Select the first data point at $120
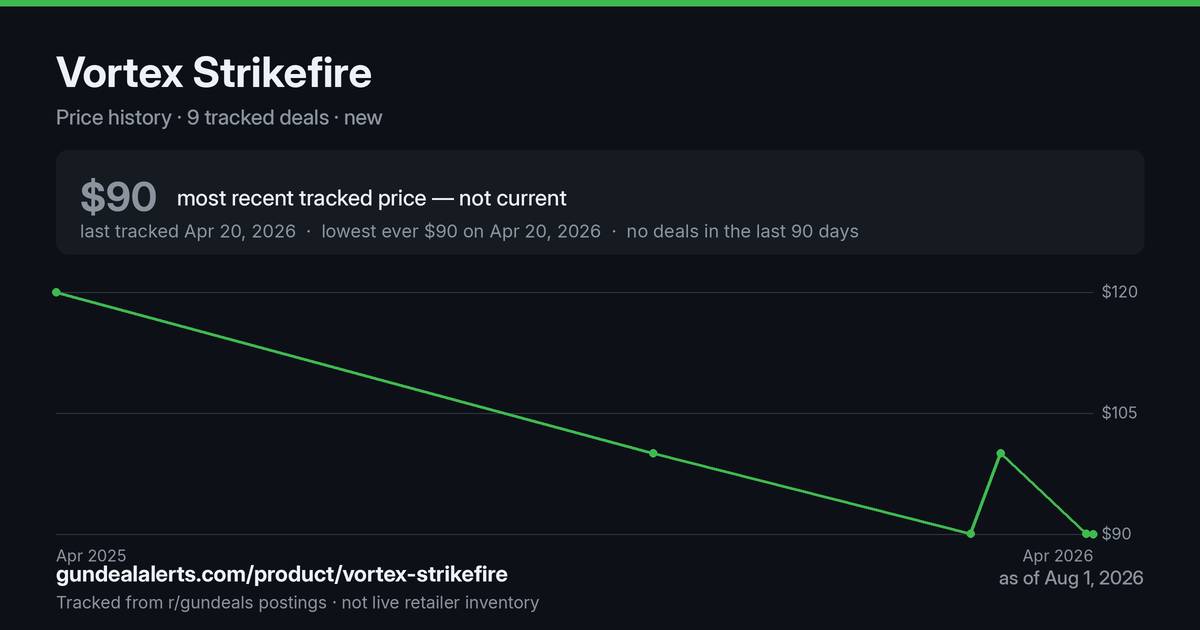The image size is (1200, 630). [56, 292]
